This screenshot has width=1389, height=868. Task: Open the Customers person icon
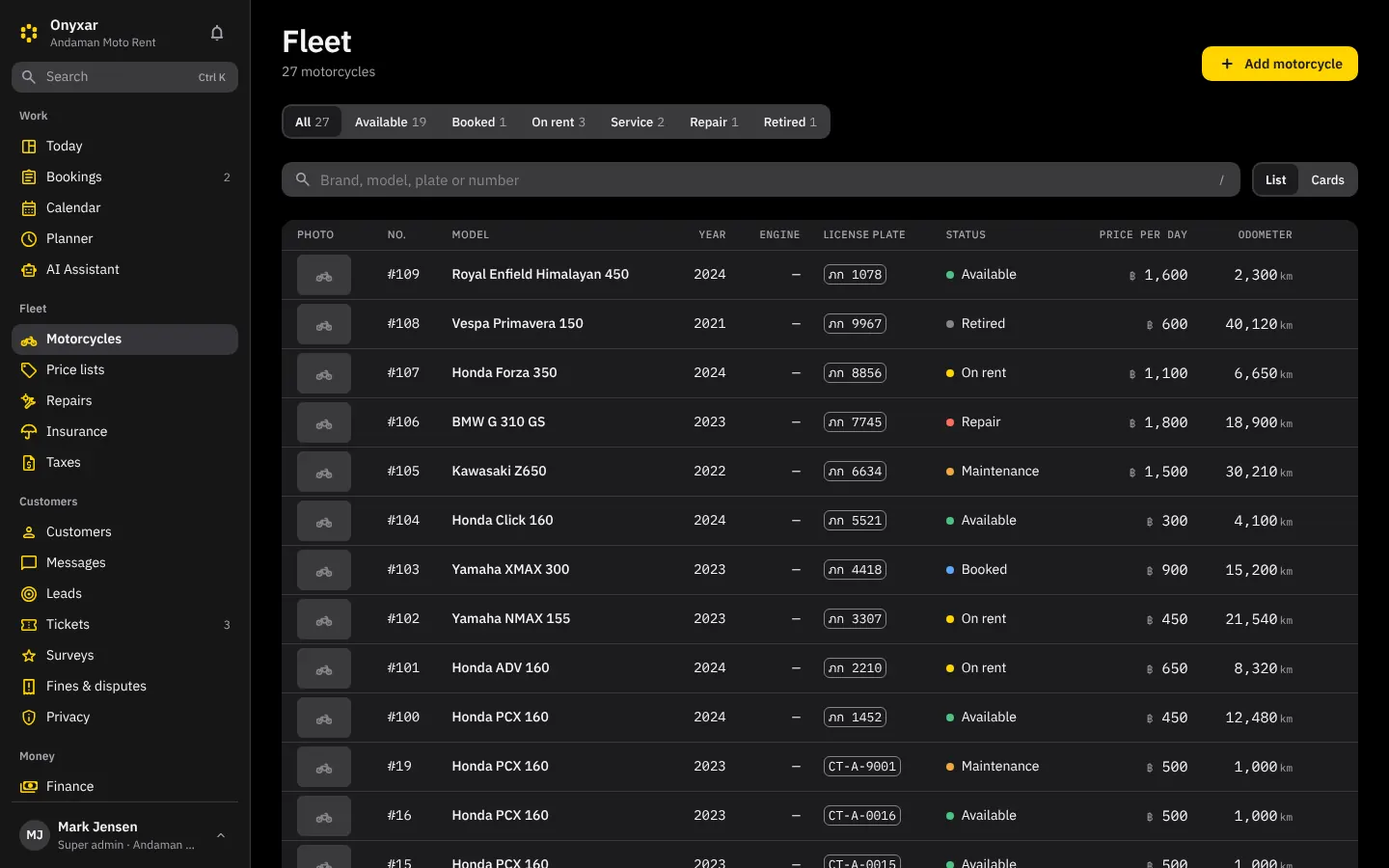tap(29, 532)
